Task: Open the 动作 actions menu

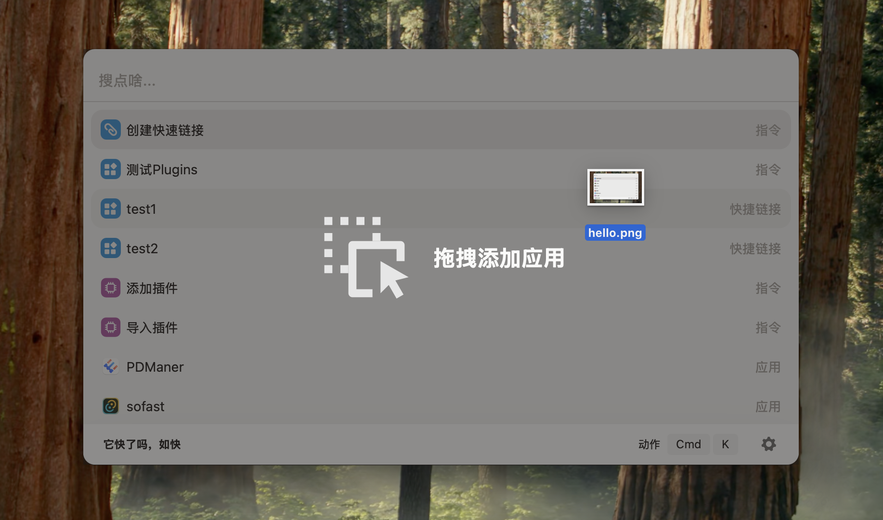Action: (649, 445)
